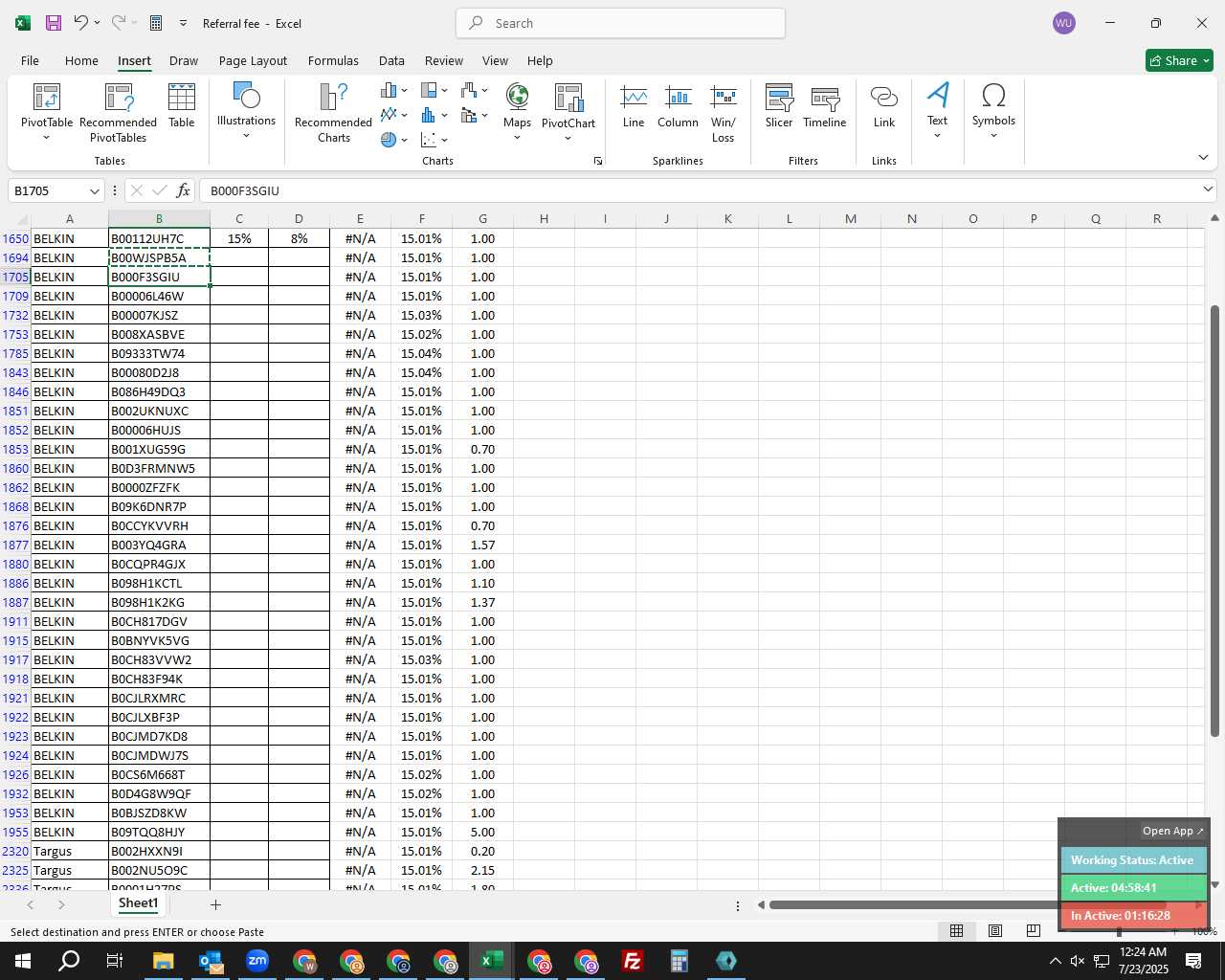Insert a Table from the ribbon
The image size is (1225, 980).
point(182,105)
